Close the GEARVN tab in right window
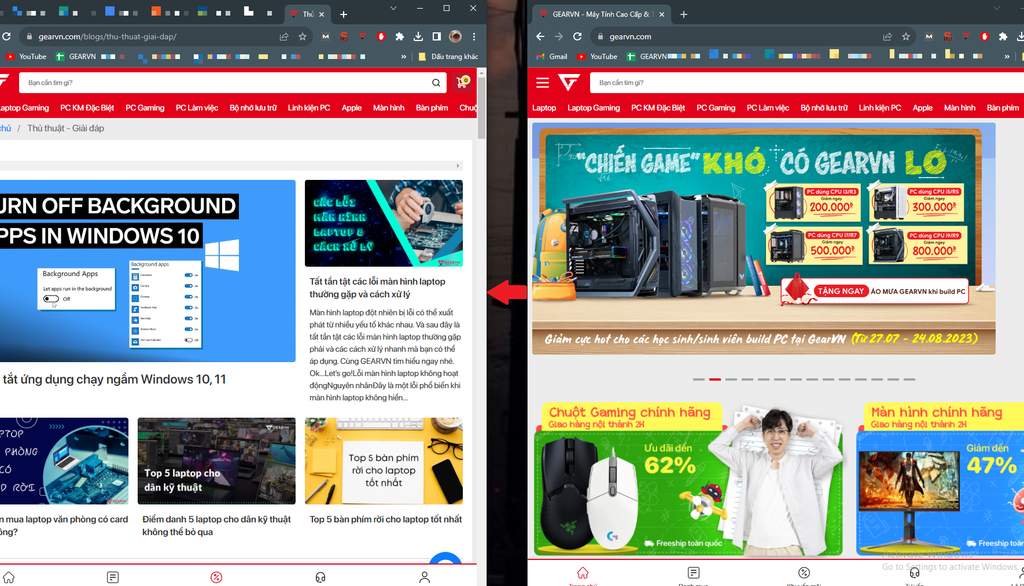Viewport: 1024px width, 586px height. 662,14
